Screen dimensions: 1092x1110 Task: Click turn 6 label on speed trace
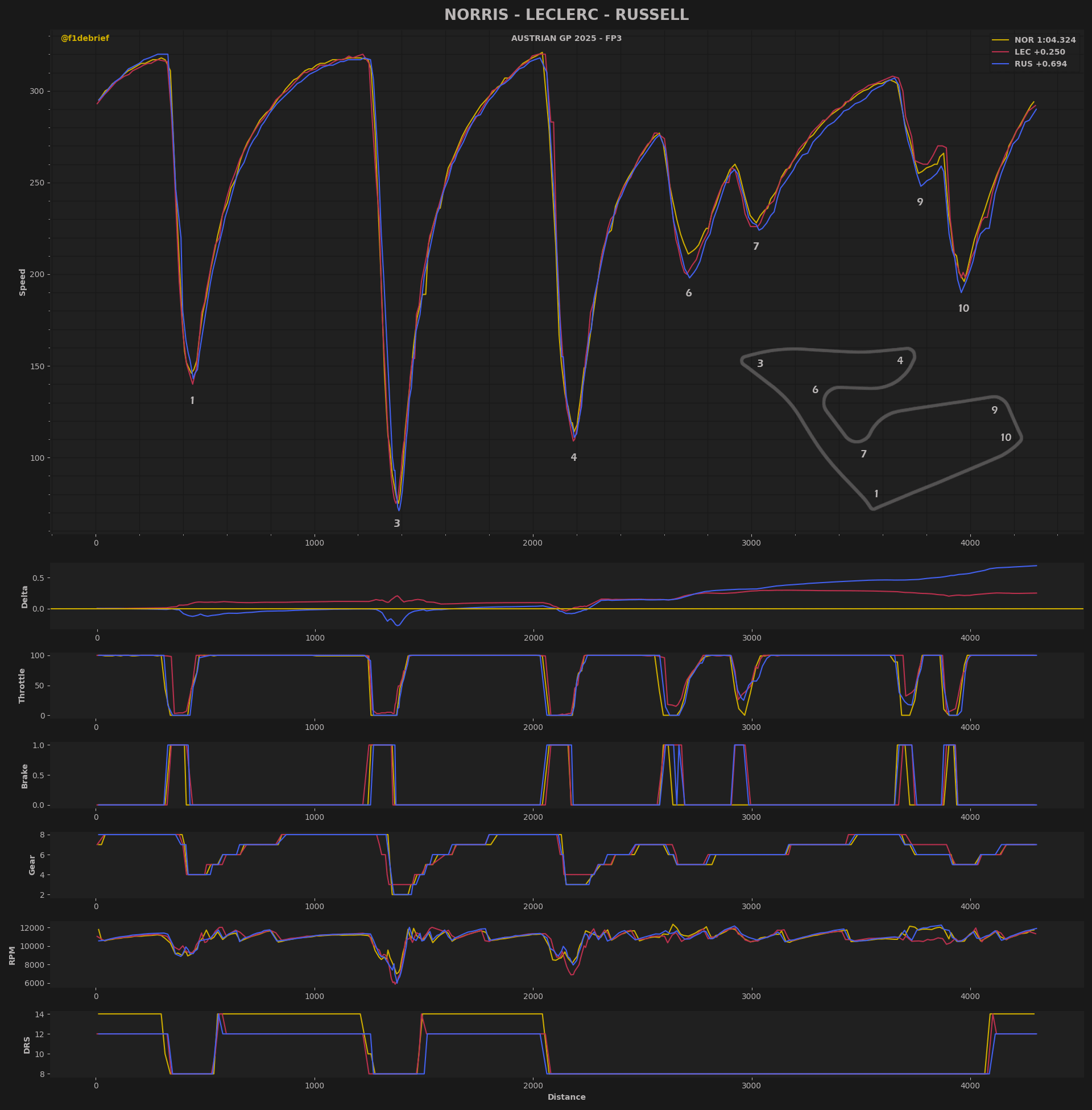tap(689, 294)
